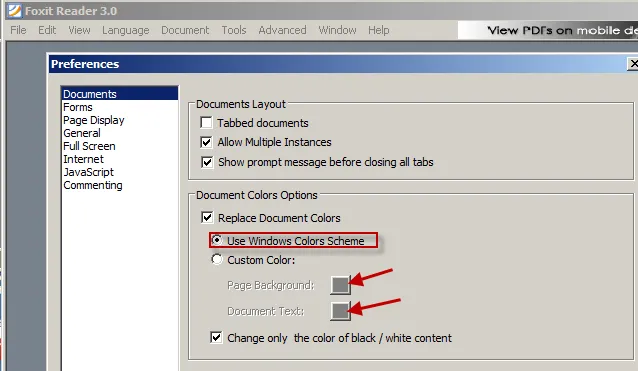Image resolution: width=638 pixels, height=371 pixels.
Task: Click the Document Text color swatch
Action: click(341, 311)
